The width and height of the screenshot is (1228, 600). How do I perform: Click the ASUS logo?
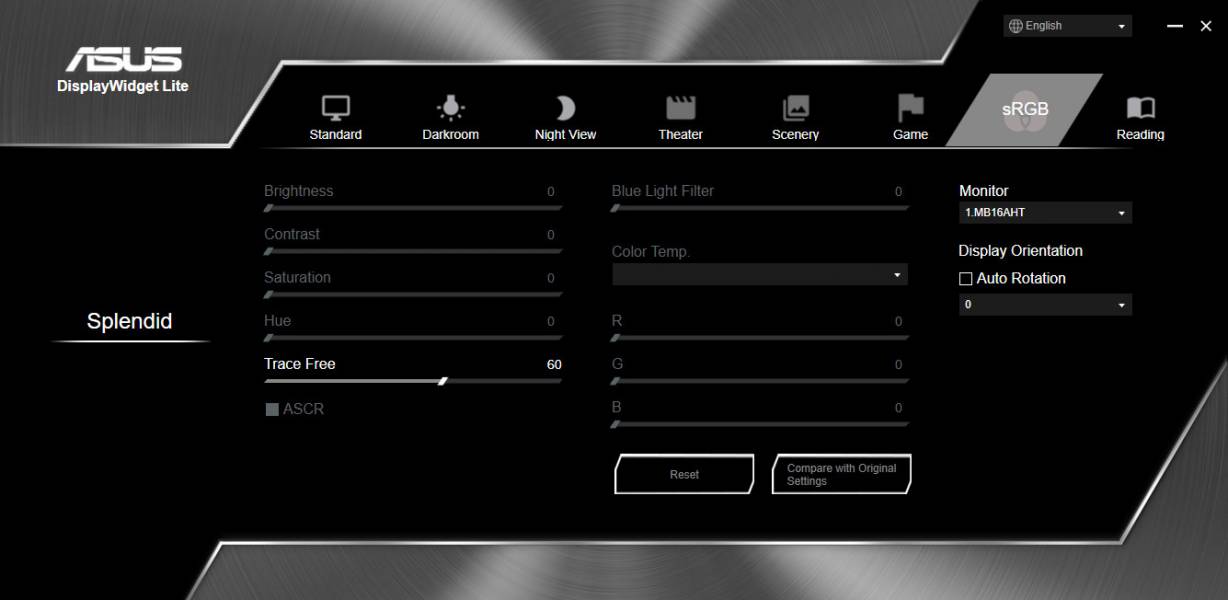point(123,59)
